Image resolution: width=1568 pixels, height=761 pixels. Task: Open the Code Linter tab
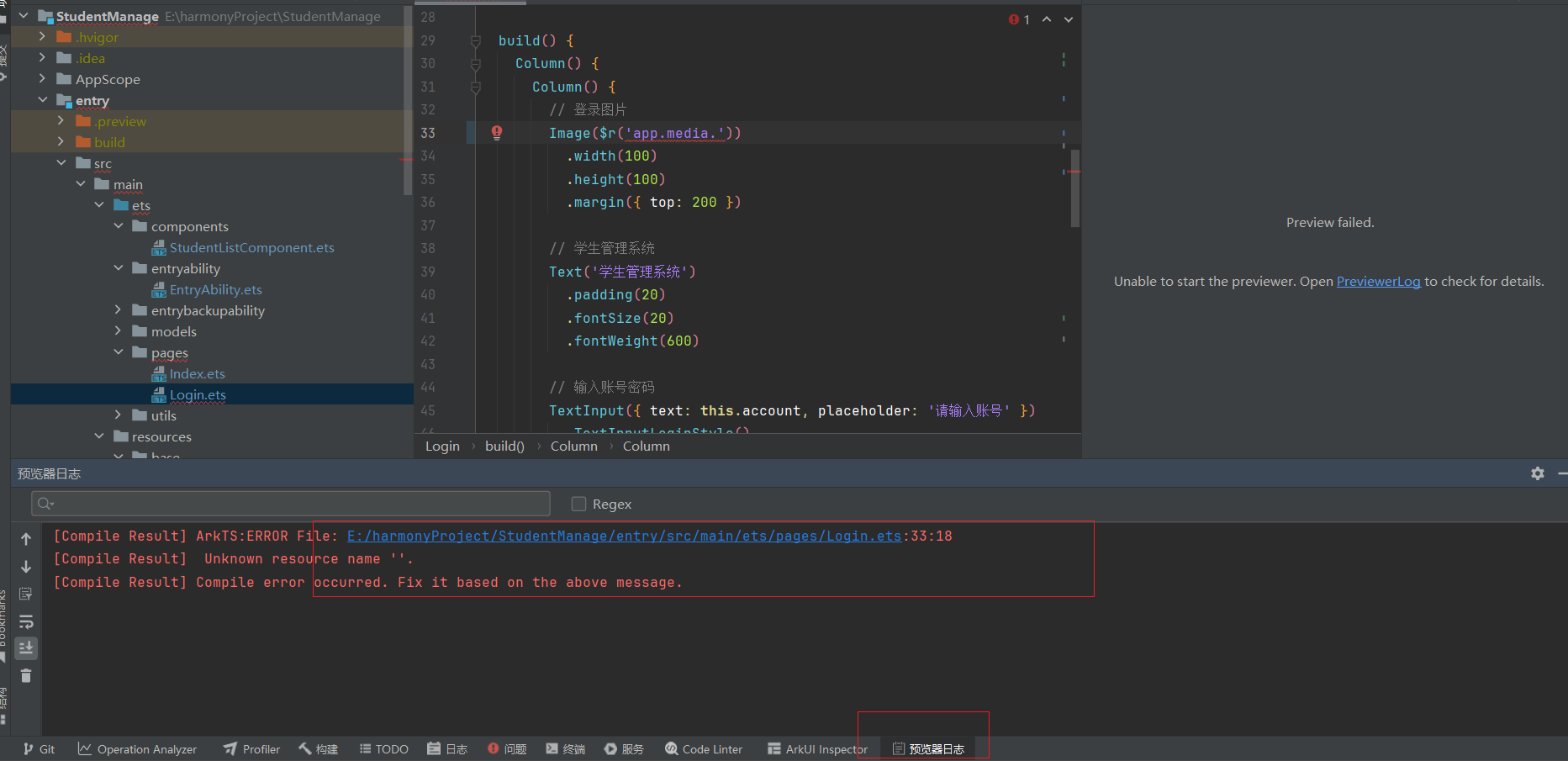pos(704,749)
